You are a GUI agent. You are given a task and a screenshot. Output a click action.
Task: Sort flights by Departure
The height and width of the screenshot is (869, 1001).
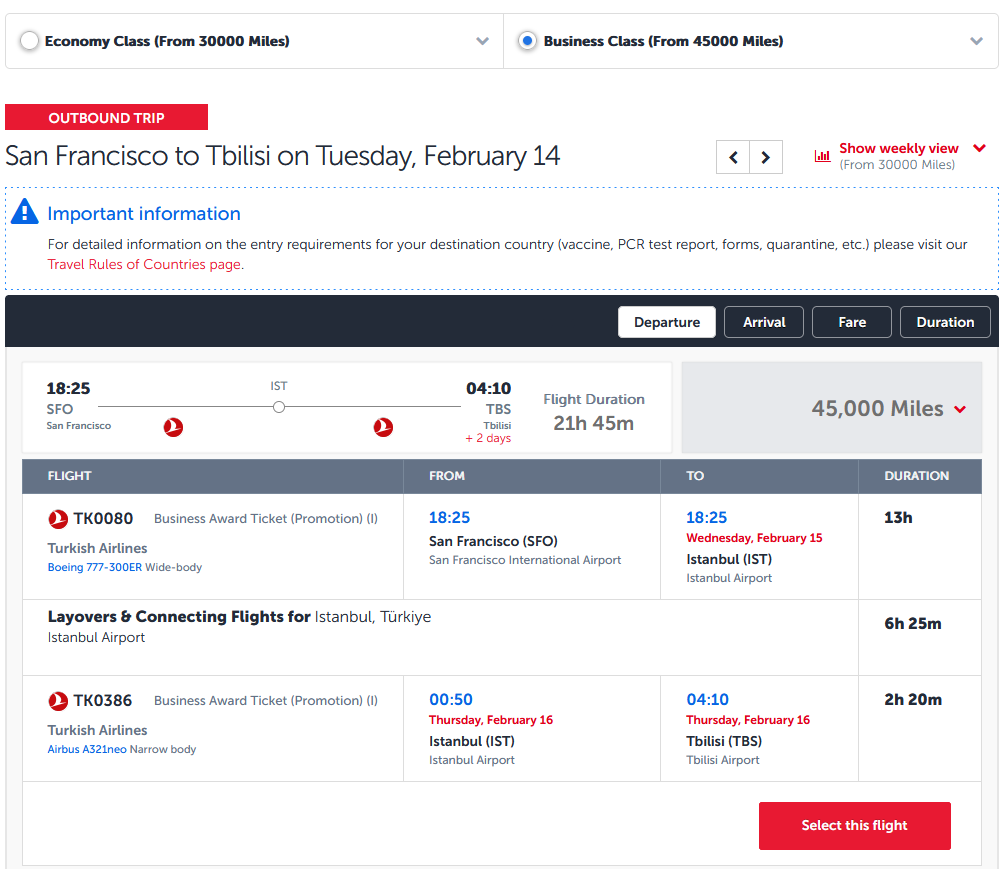click(666, 322)
